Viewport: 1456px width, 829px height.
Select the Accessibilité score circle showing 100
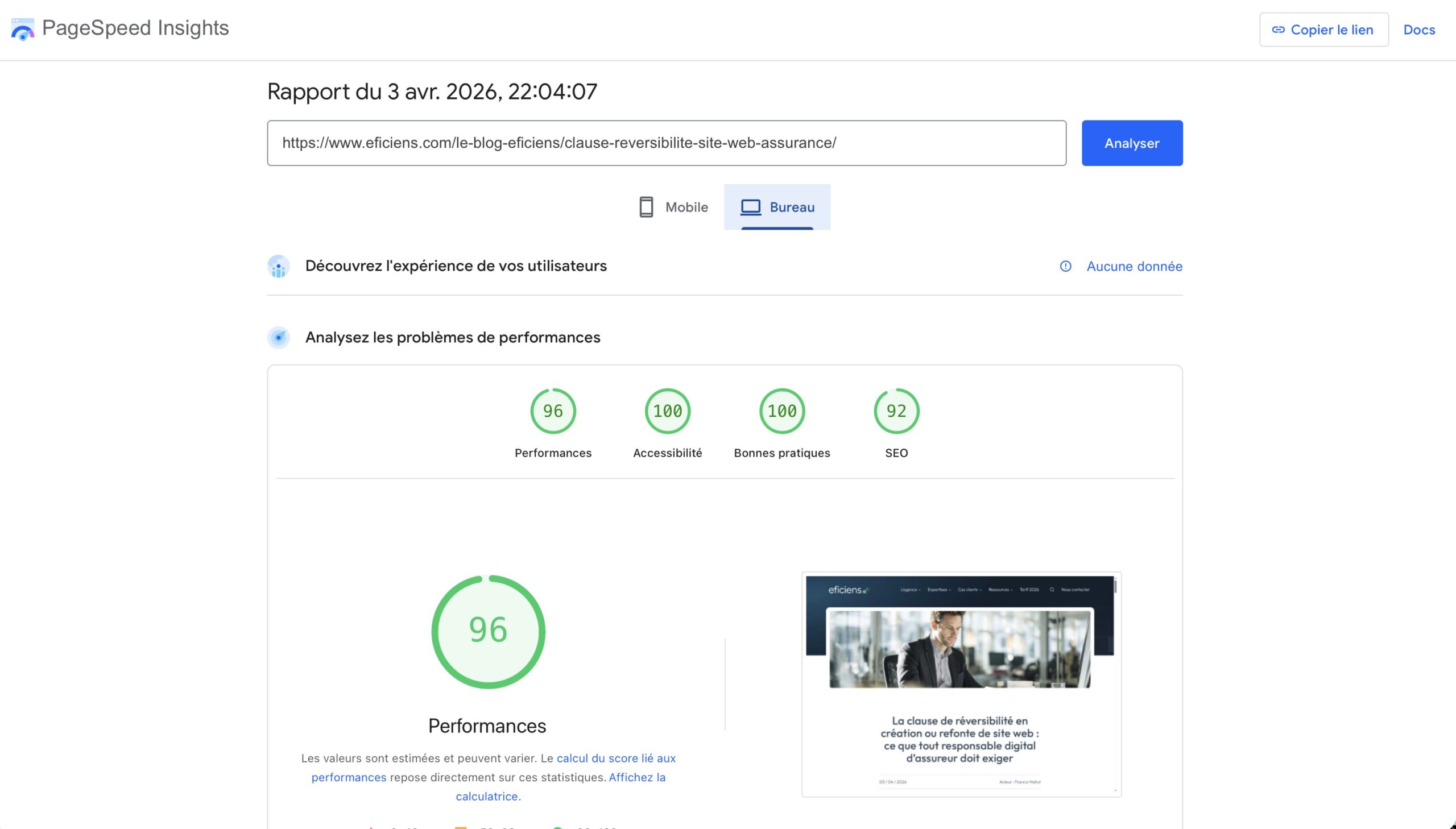[667, 411]
